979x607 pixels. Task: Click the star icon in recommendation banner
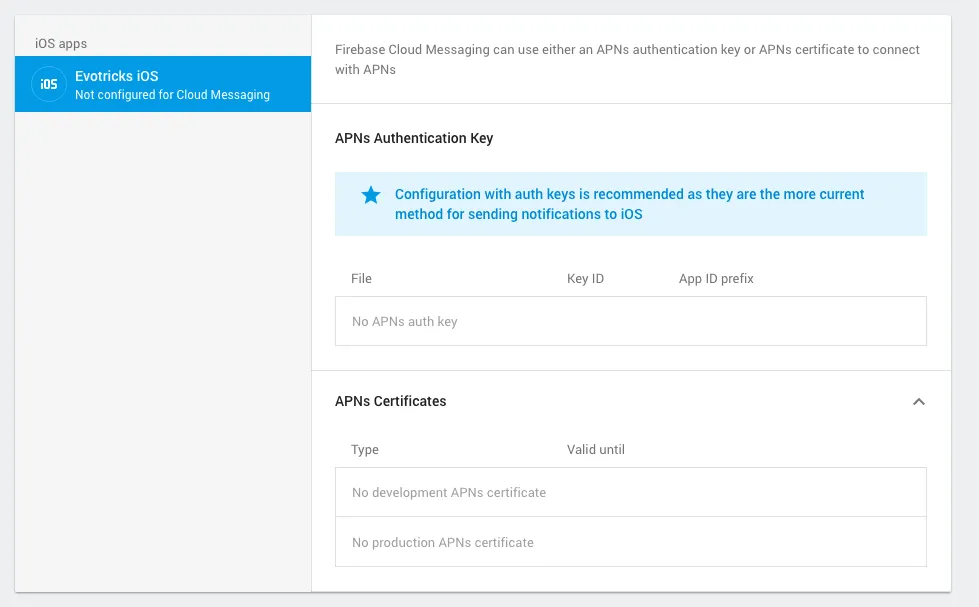pyautogui.click(x=371, y=195)
